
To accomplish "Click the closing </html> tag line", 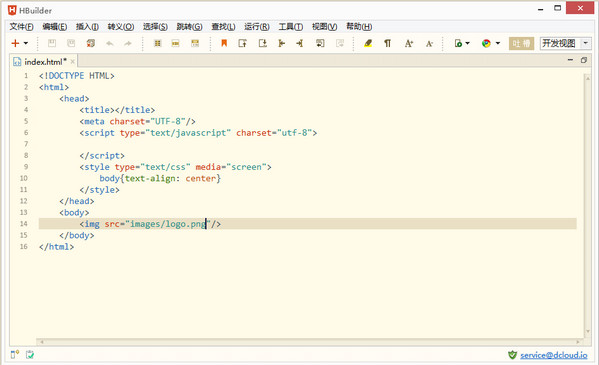I will point(56,247).
